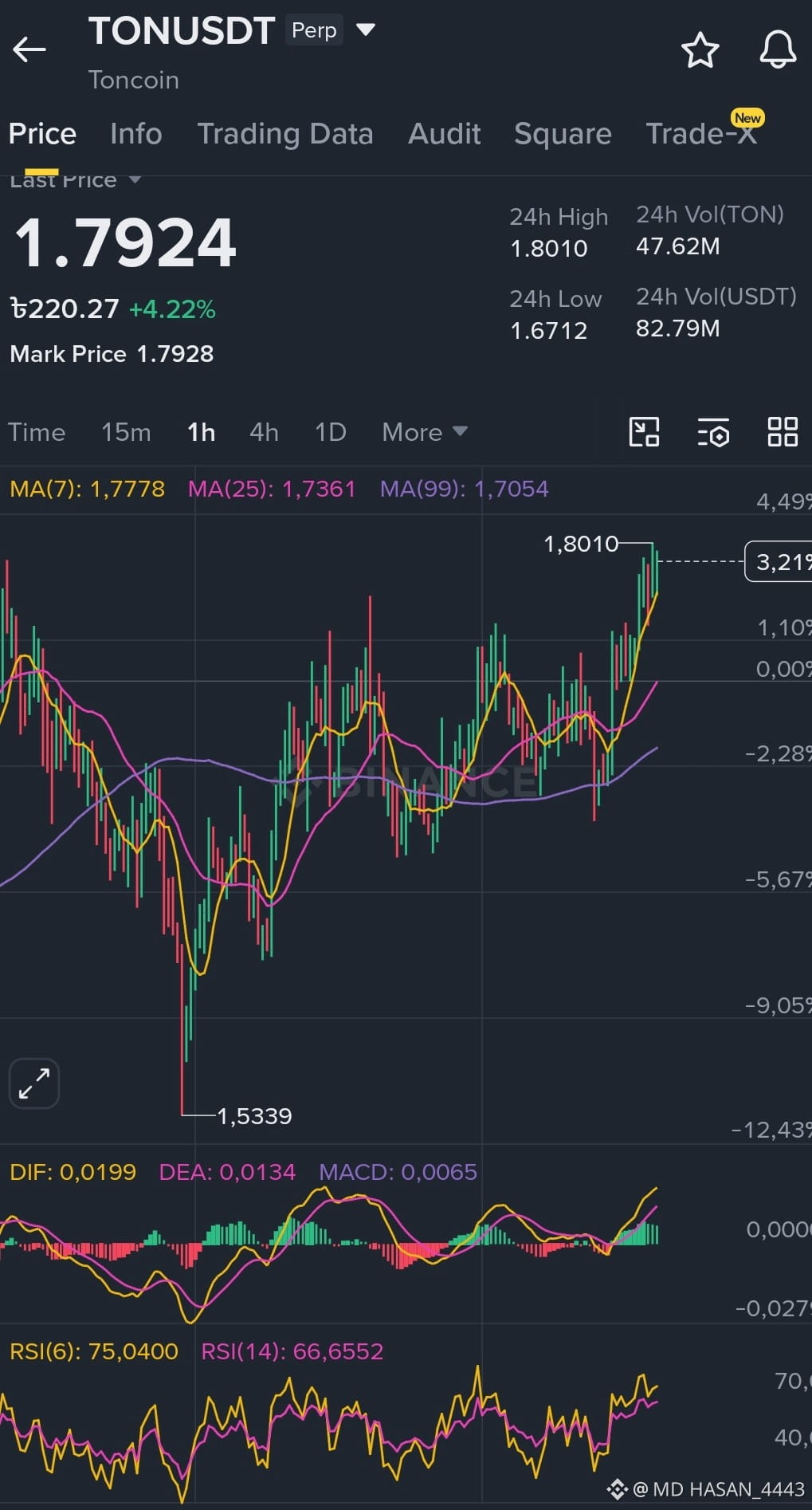
Task: Click the DEA: 0,0134 label
Action: coord(227,1172)
